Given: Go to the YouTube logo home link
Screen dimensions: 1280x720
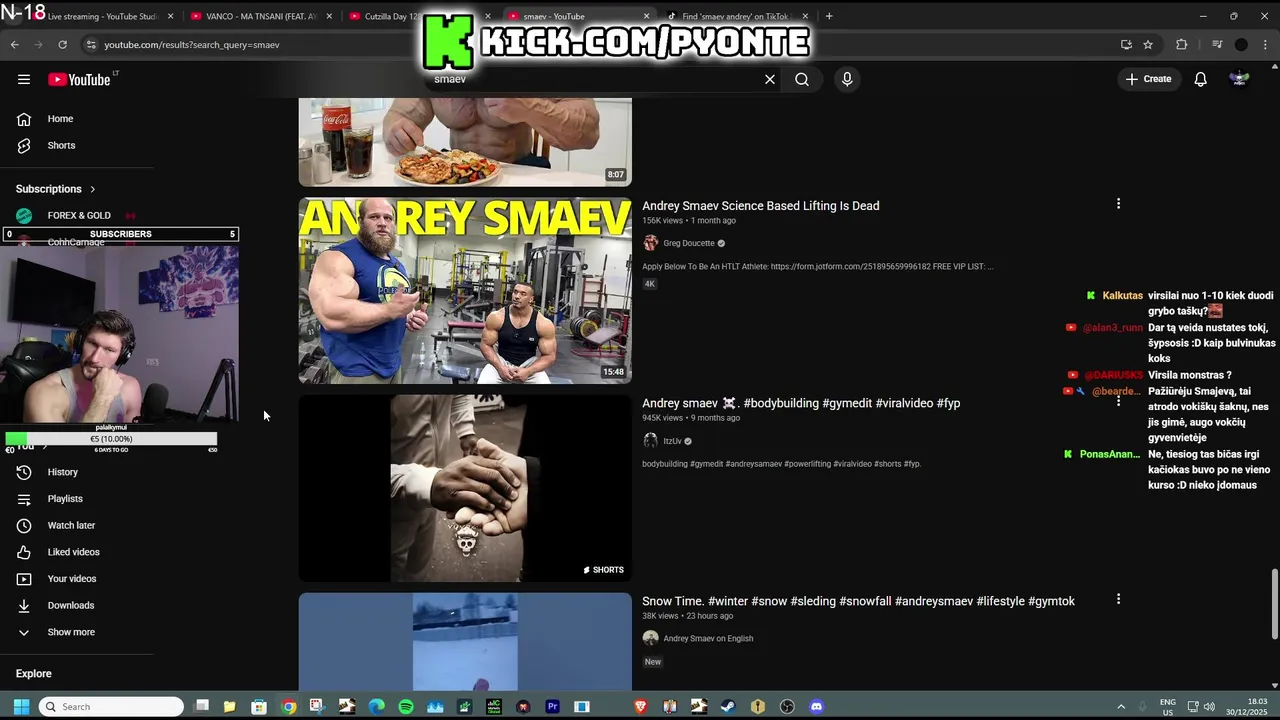Looking at the screenshot, I should pyautogui.click(x=79, y=79).
